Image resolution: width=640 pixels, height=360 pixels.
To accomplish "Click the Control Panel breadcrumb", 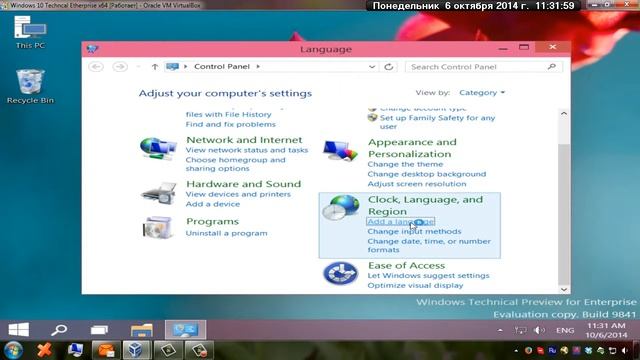I will [222, 66].
